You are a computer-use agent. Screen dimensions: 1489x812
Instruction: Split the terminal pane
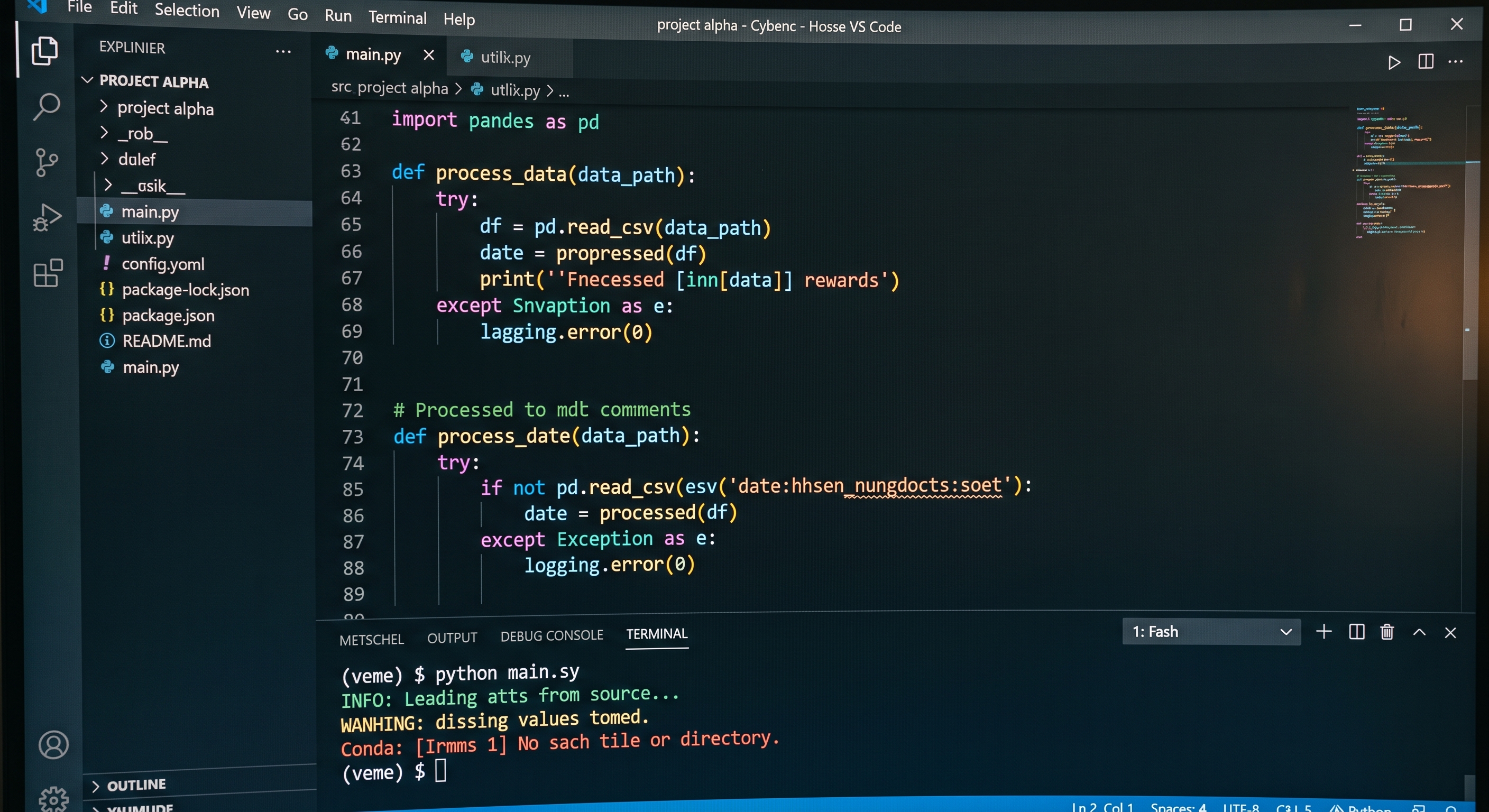pyautogui.click(x=1357, y=632)
